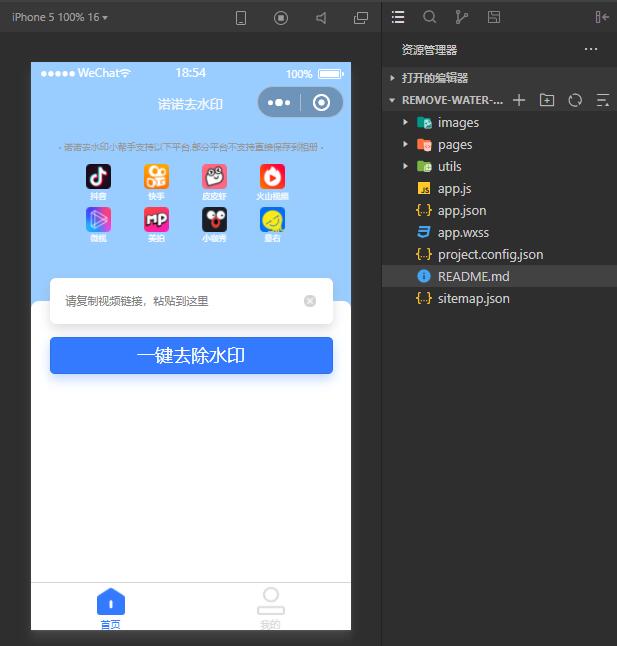Click the 资源管理器 panel title

point(429,50)
